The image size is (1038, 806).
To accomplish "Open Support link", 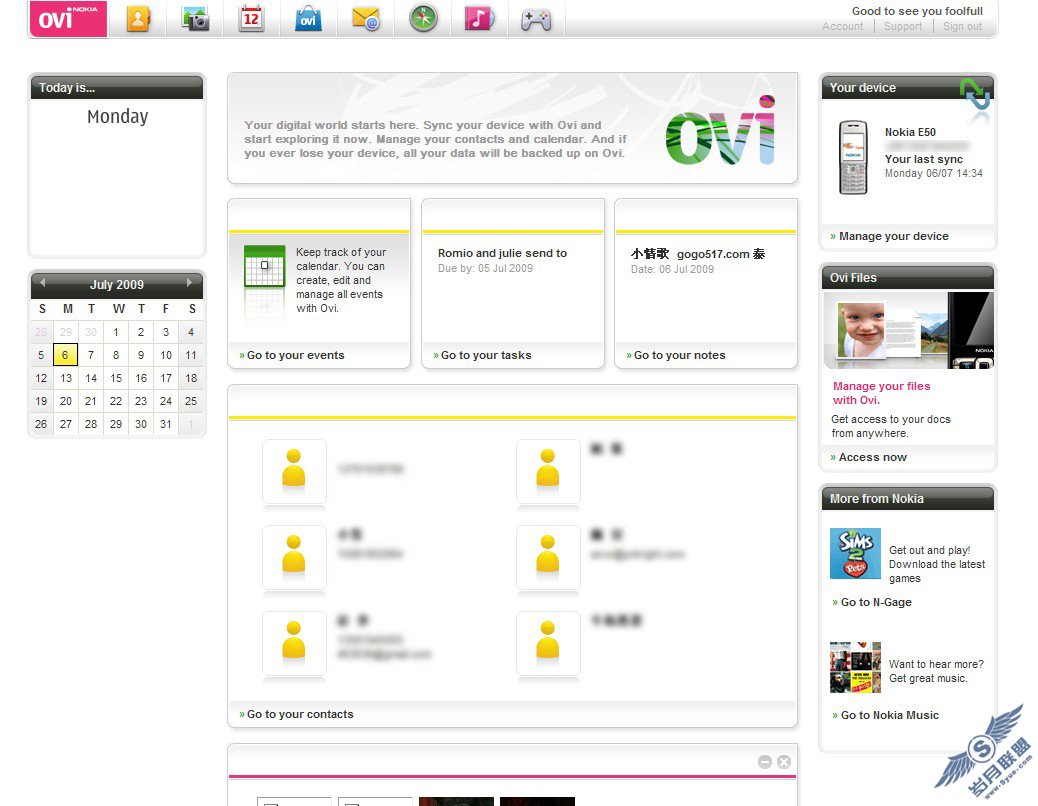I will 903,26.
